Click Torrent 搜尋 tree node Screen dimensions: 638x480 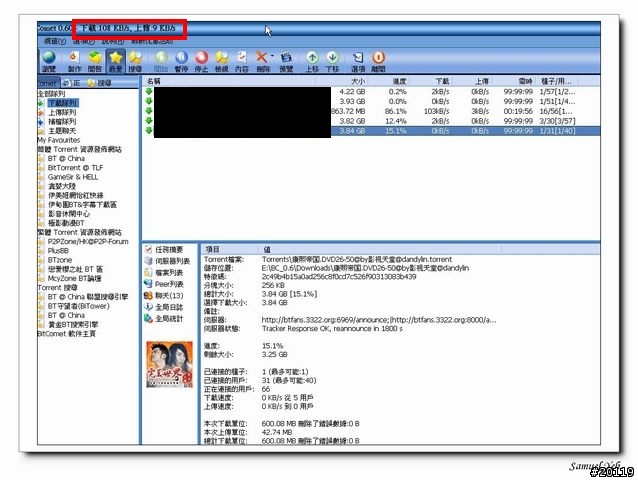(x=57, y=288)
